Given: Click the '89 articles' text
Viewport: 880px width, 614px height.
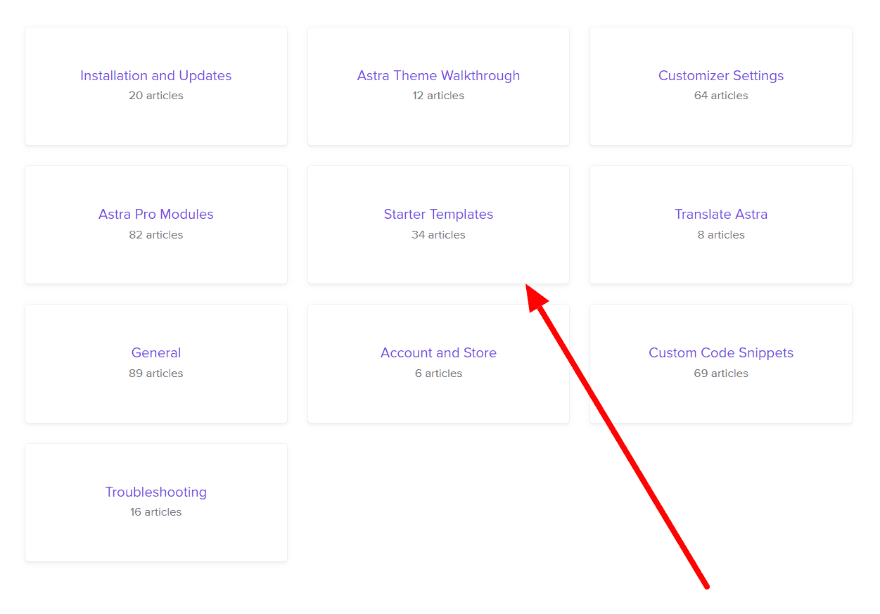Looking at the screenshot, I should tap(156, 373).
